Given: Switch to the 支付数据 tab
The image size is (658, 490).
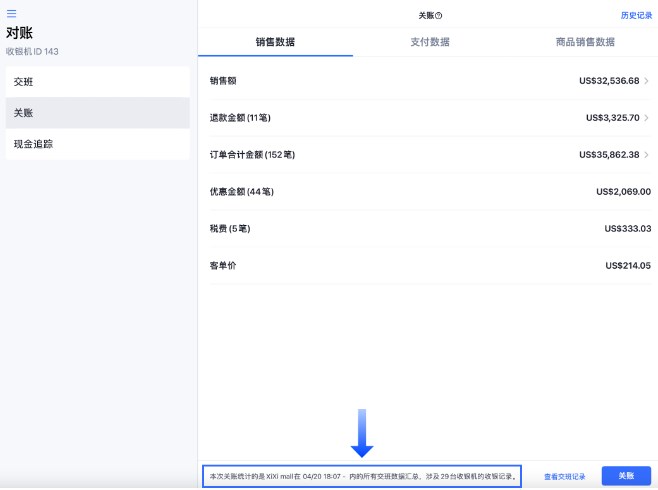Looking at the screenshot, I should click(429, 42).
